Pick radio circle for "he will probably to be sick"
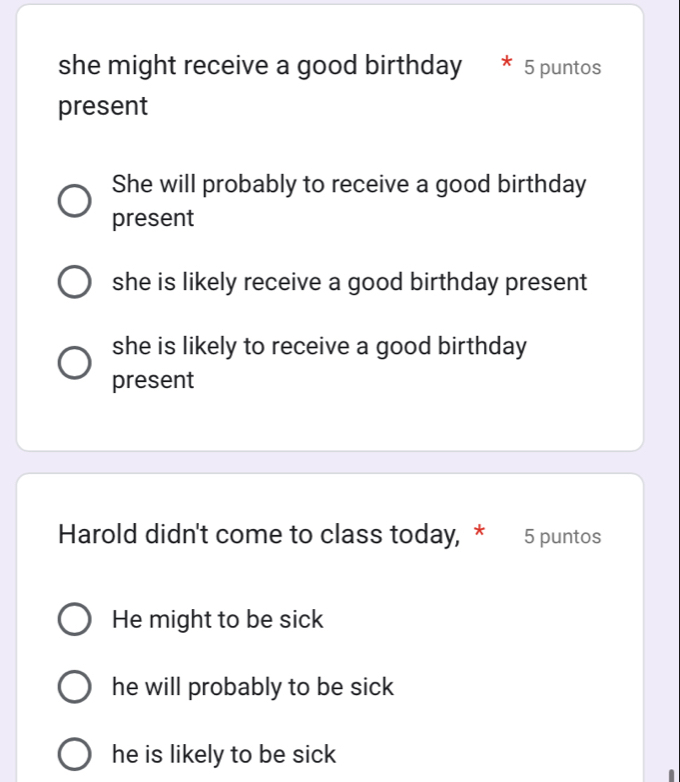 [75, 688]
